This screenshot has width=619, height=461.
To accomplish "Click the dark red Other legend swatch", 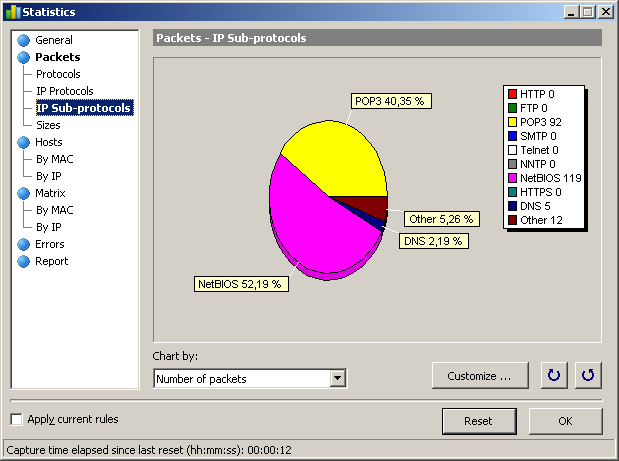I will pyautogui.click(x=512, y=220).
